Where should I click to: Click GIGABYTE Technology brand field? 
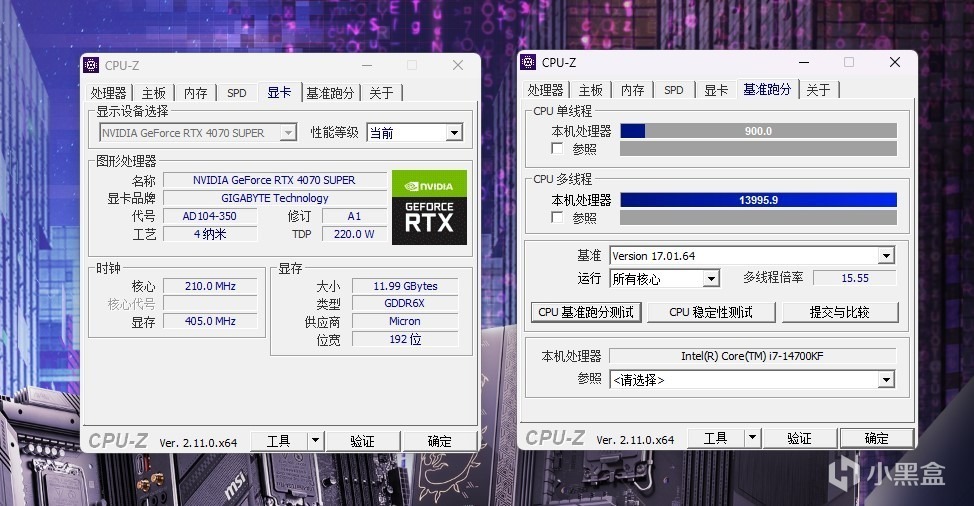(x=274, y=198)
